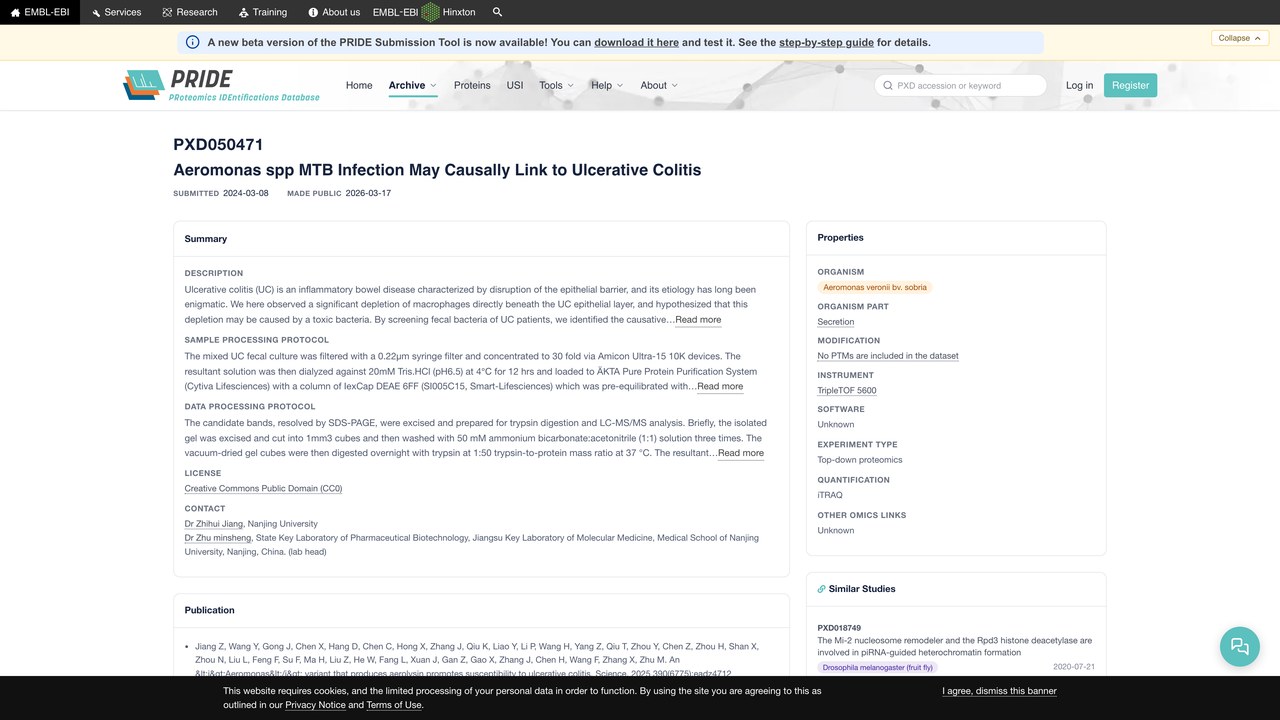This screenshot has width=1280, height=720.
Task: Expand the Help dropdown menu
Action: [607, 85]
